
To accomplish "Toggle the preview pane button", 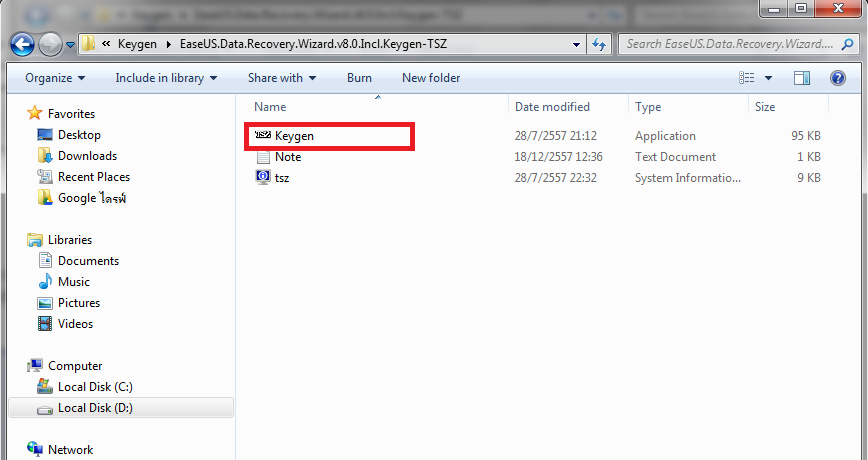I will point(802,78).
